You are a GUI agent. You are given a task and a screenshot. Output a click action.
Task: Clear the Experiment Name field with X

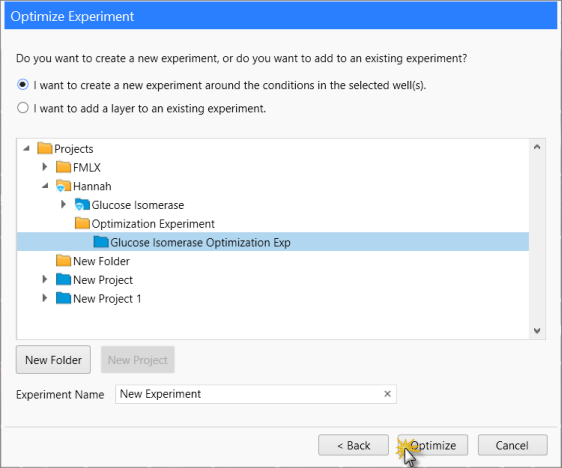pyautogui.click(x=387, y=394)
